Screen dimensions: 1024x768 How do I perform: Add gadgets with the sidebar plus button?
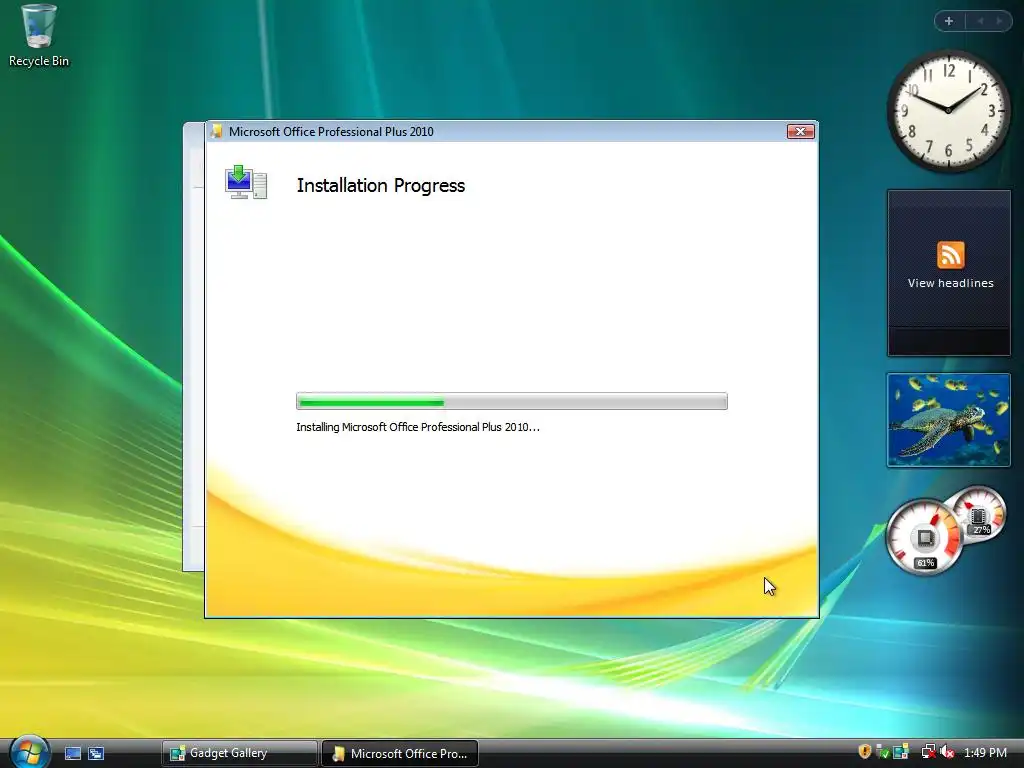949,21
